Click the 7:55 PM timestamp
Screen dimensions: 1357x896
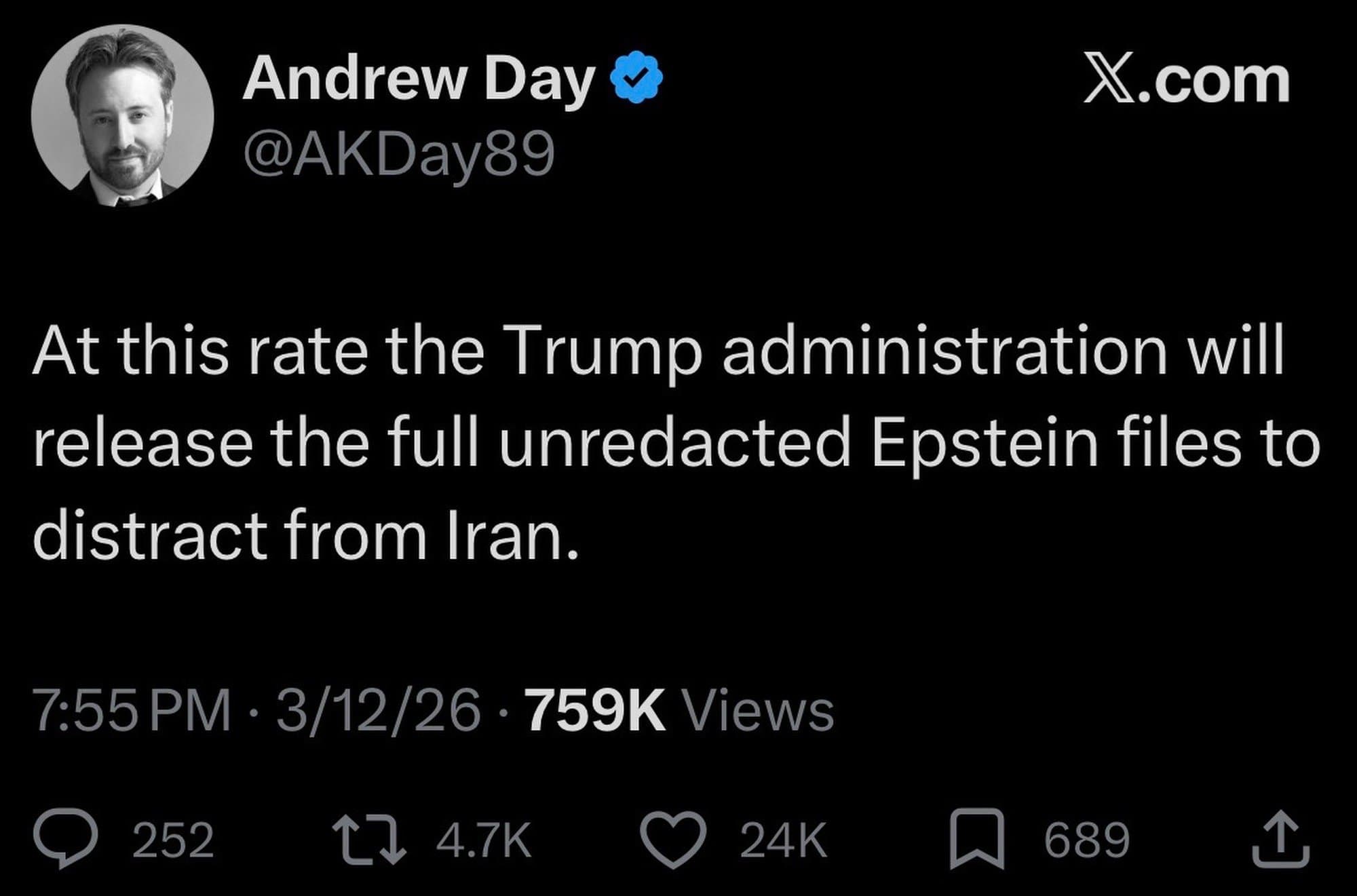132,712
